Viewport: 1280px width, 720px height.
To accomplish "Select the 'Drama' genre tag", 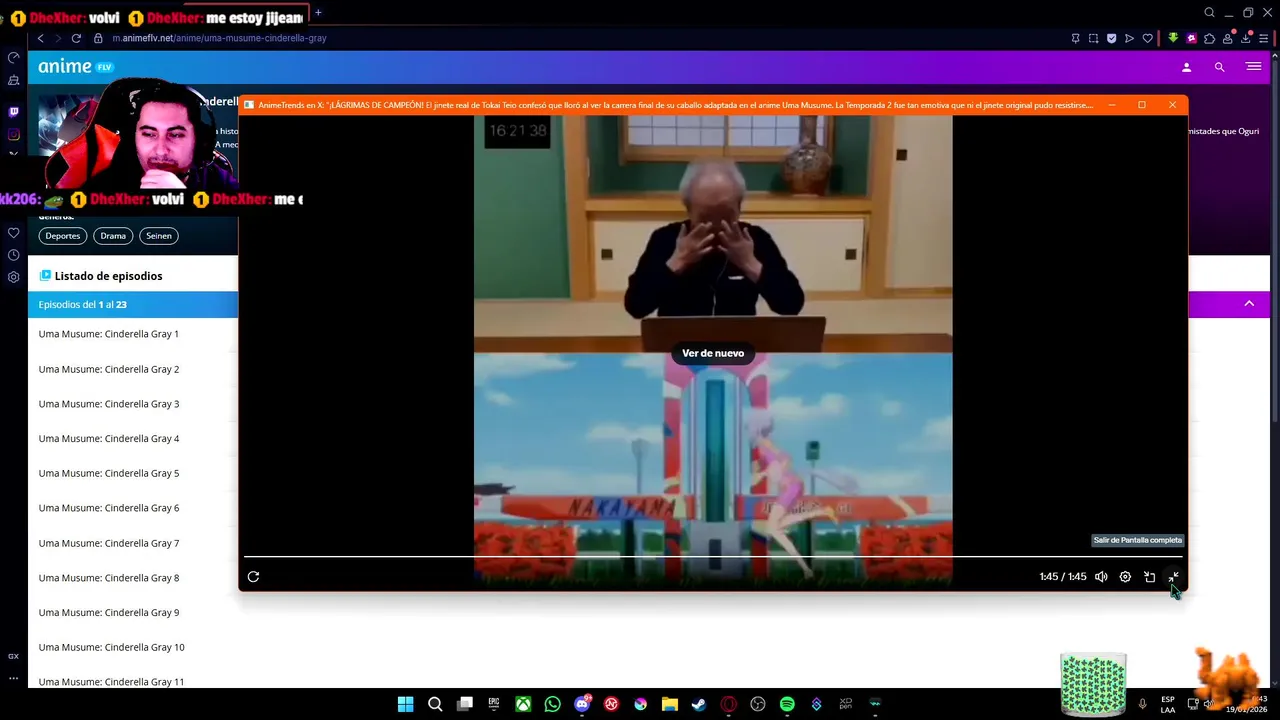I will [x=113, y=236].
